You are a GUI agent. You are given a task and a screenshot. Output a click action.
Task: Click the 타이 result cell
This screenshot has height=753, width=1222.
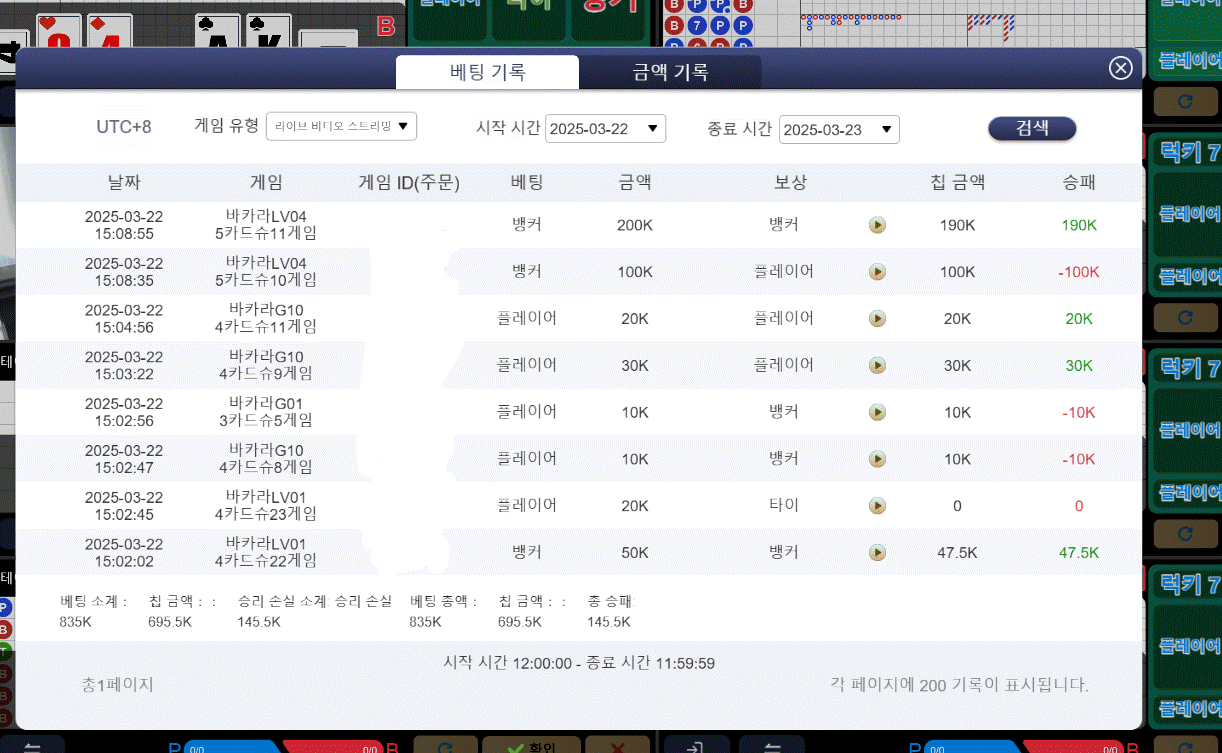[784, 505]
